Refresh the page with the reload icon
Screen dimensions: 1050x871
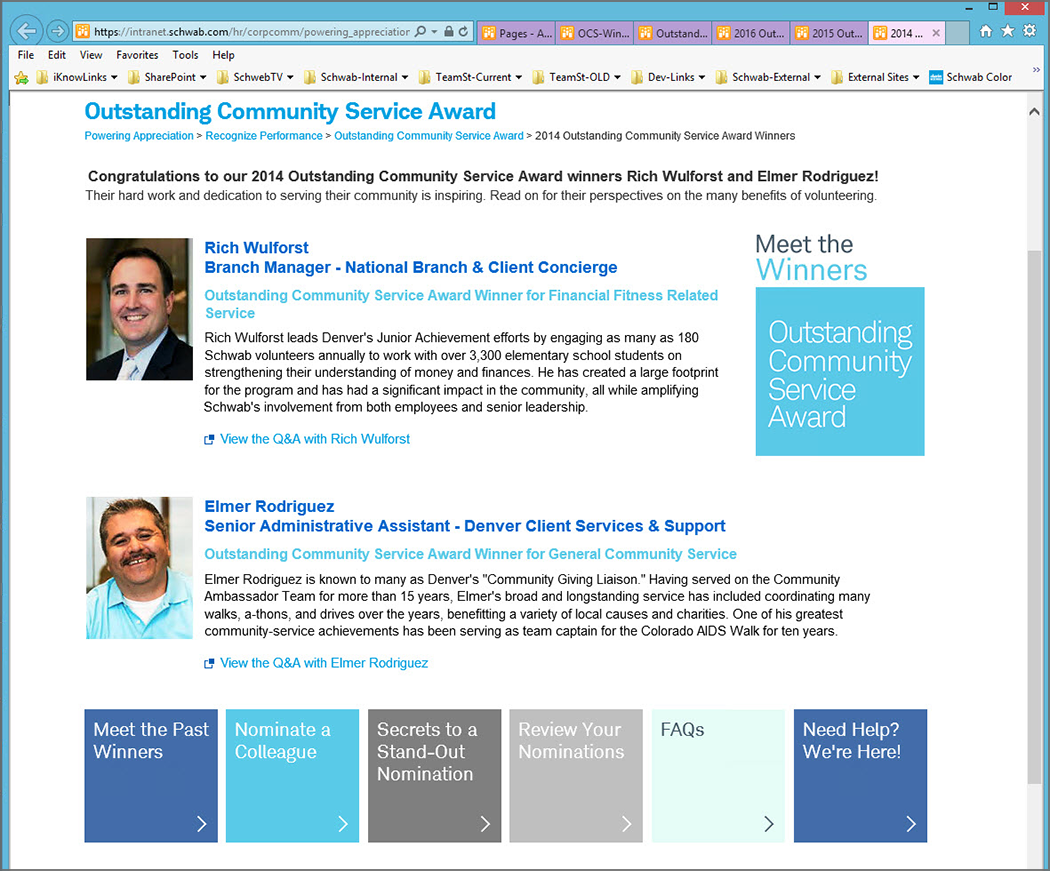point(463,31)
